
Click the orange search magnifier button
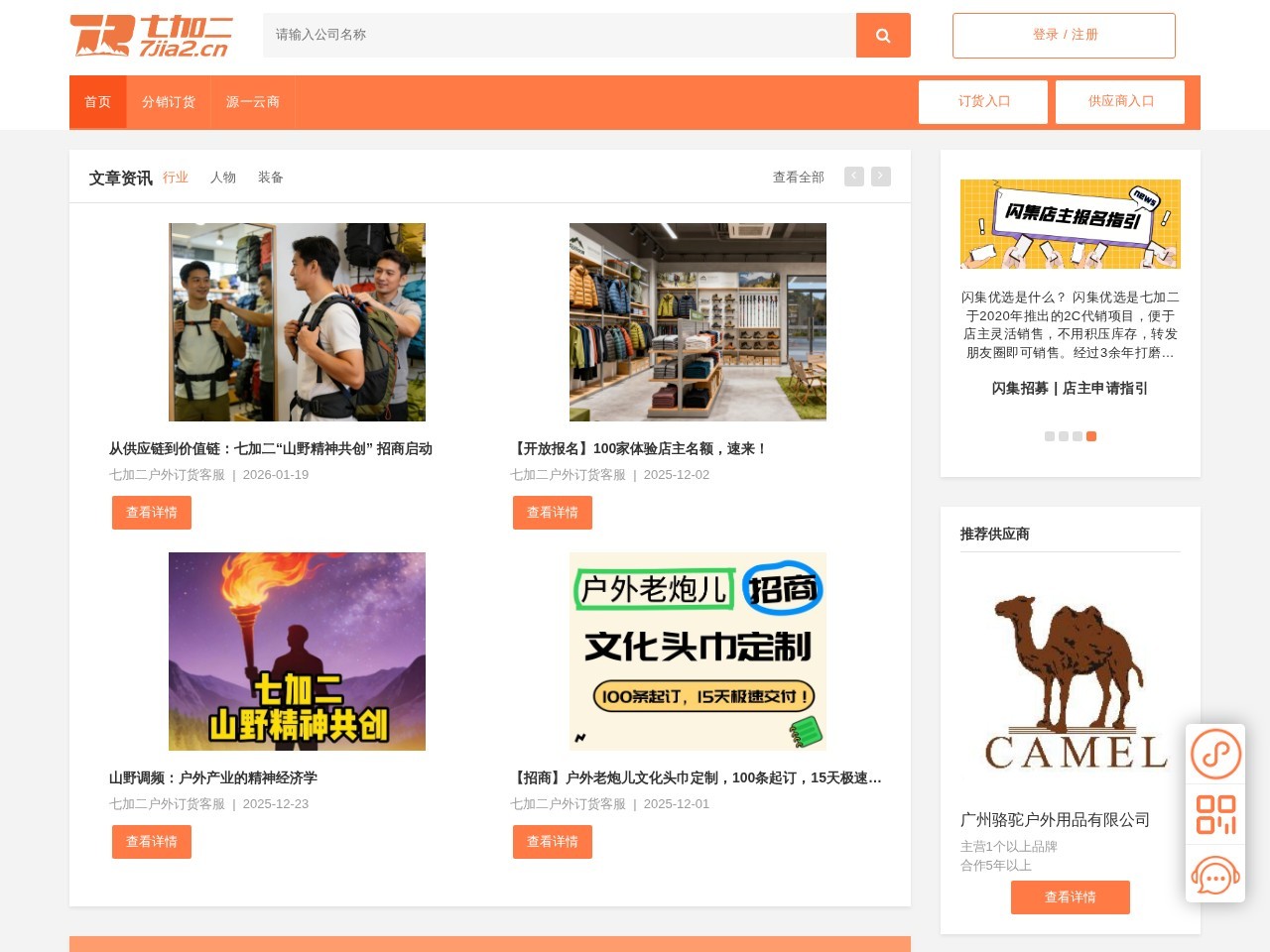883,35
